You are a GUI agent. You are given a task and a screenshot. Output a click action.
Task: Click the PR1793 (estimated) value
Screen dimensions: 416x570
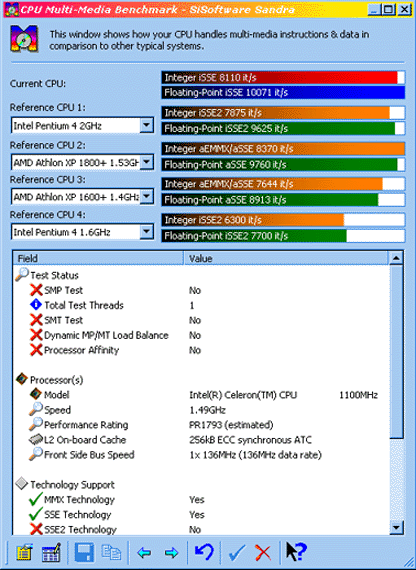coord(231,425)
